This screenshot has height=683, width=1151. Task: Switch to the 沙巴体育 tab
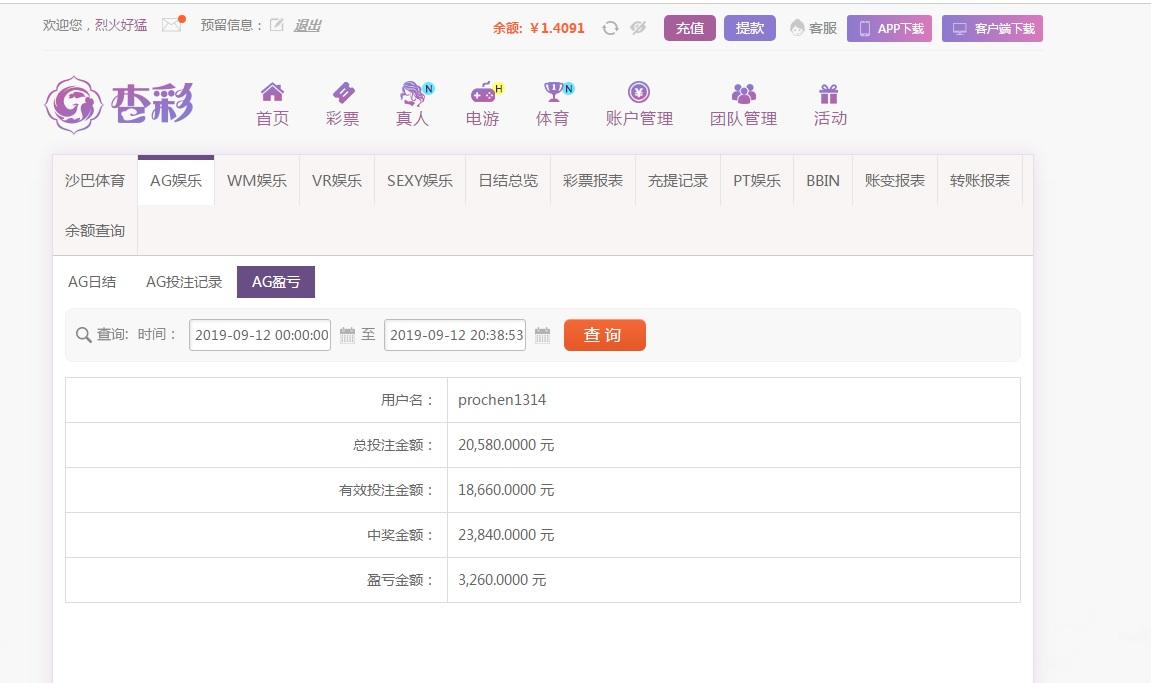point(94,181)
